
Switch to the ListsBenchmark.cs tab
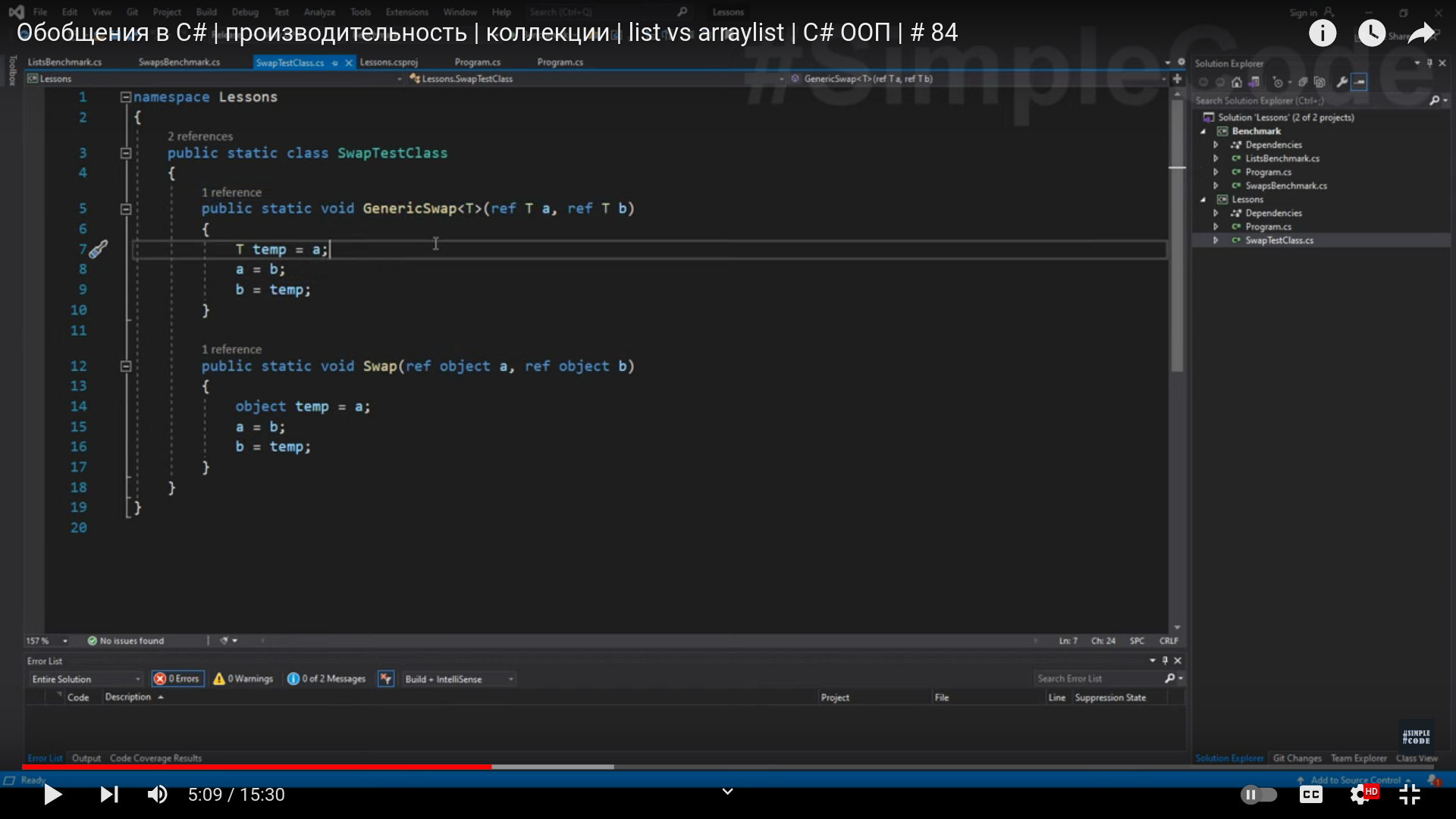coord(64,62)
